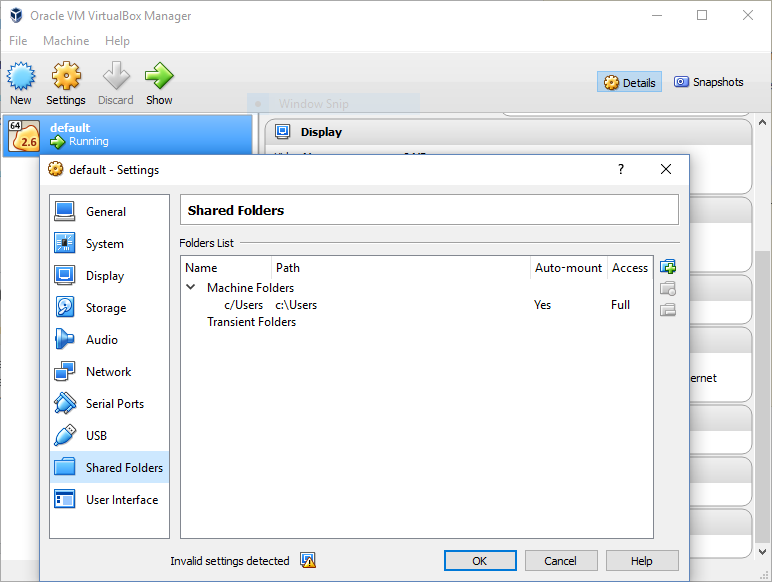Click the Cancel button
The height and width of the screenshot is (582, 772).
tap(561, 561)
